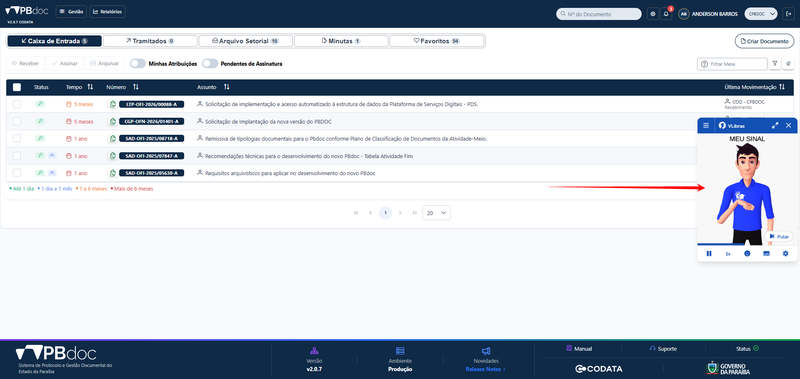The height and width of the screenshot is (379, 800).
Task: Check the row for SAD-OFI-2025/05630-A
Action: tap(17, 173)
